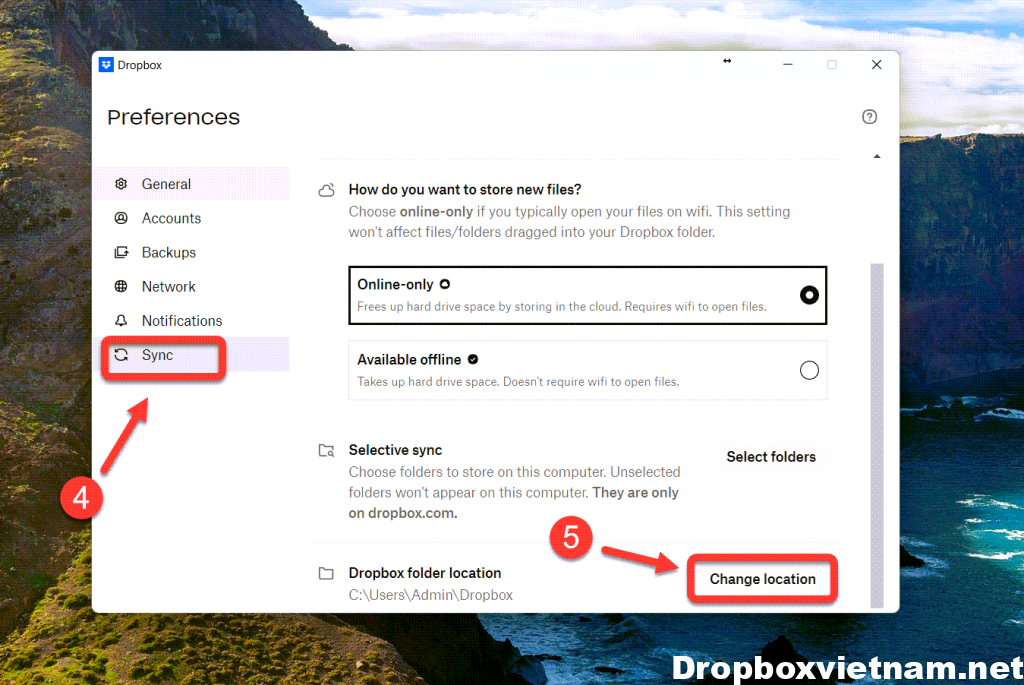This screenshot has height=685, width=1024.
Task: Open the Sync preferences tab
Action: pos(158,355)
